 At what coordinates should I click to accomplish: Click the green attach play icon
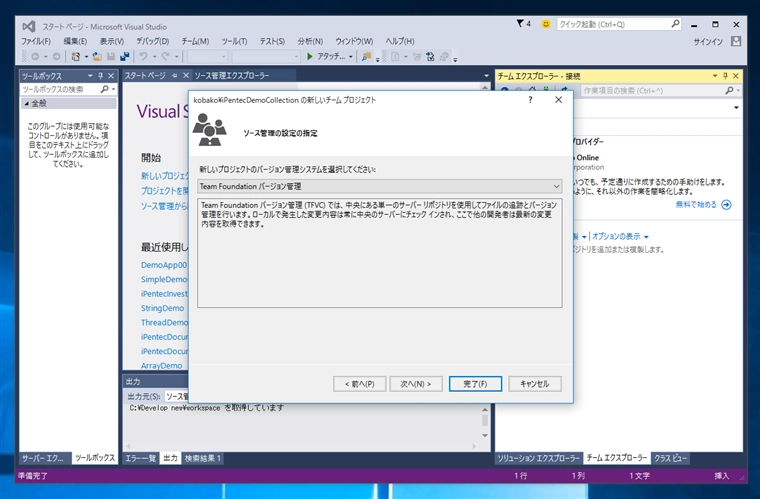[310, 57]
